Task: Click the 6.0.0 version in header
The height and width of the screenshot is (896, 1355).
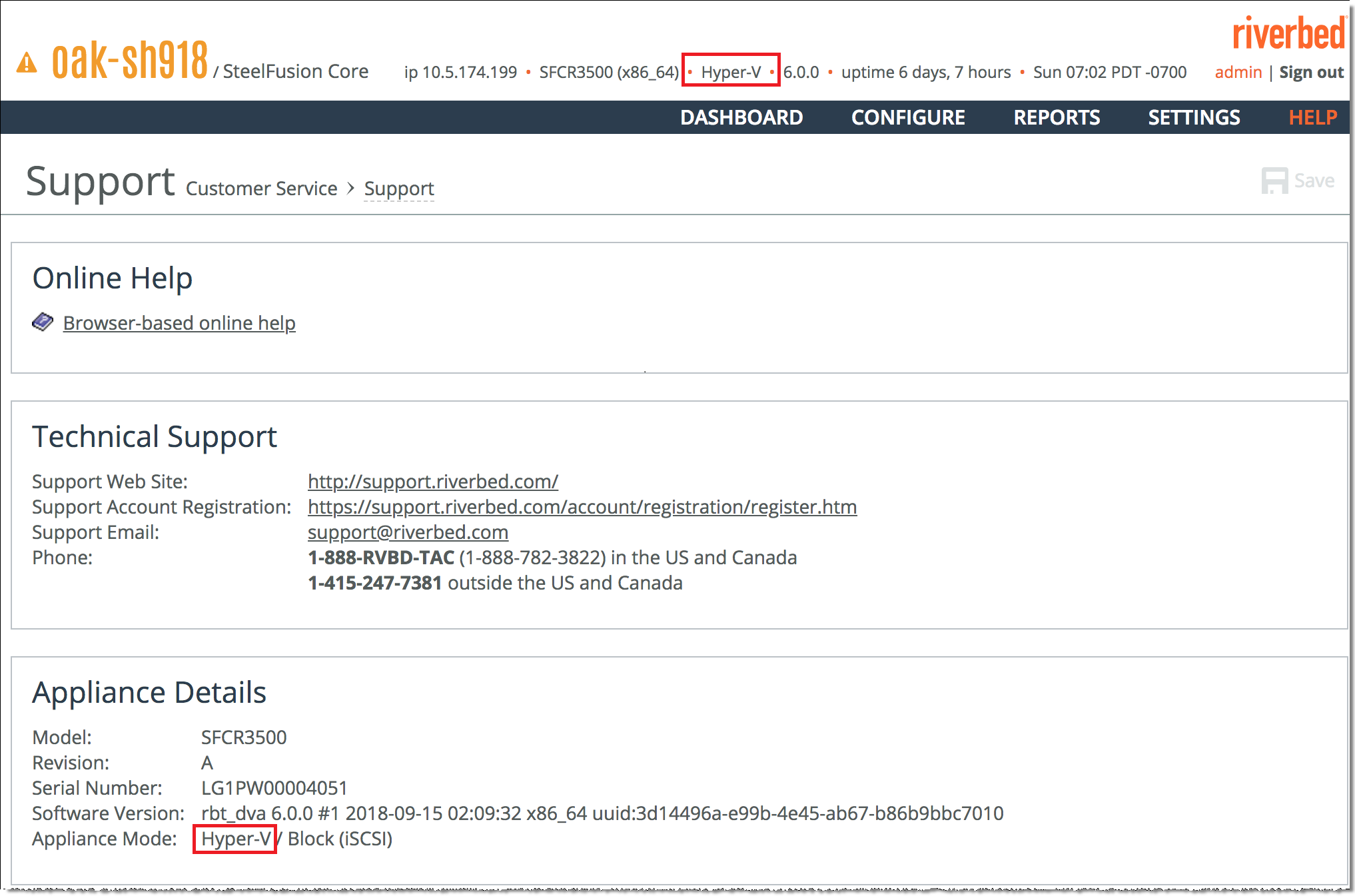Action: coord(801,72)
